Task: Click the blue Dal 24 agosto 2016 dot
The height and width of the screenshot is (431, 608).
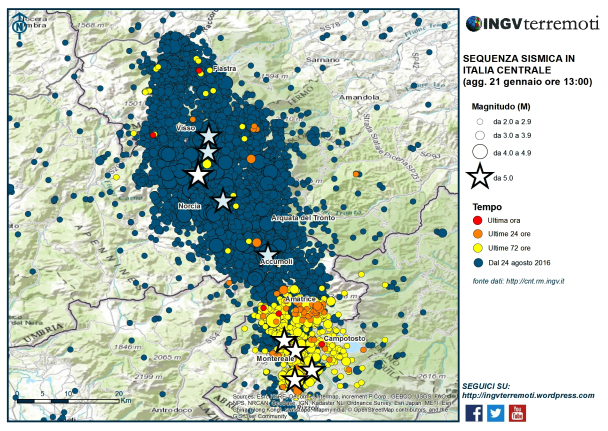Action: pos(478,263)
